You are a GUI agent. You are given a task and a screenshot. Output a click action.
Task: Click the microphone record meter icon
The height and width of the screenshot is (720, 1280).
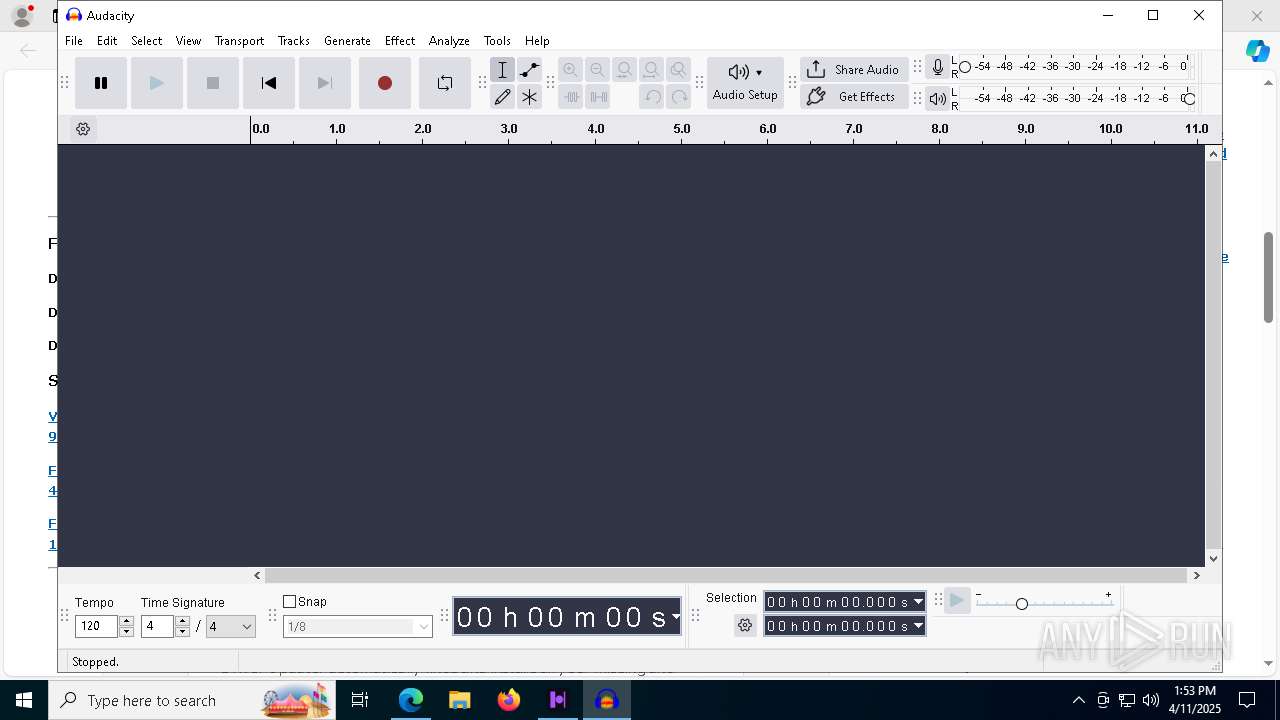[x=937, y=67]
